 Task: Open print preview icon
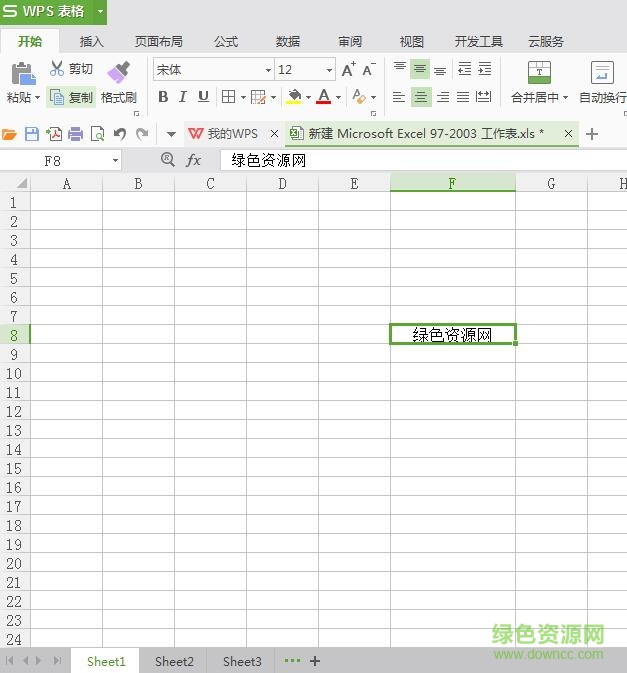point(98,134)
